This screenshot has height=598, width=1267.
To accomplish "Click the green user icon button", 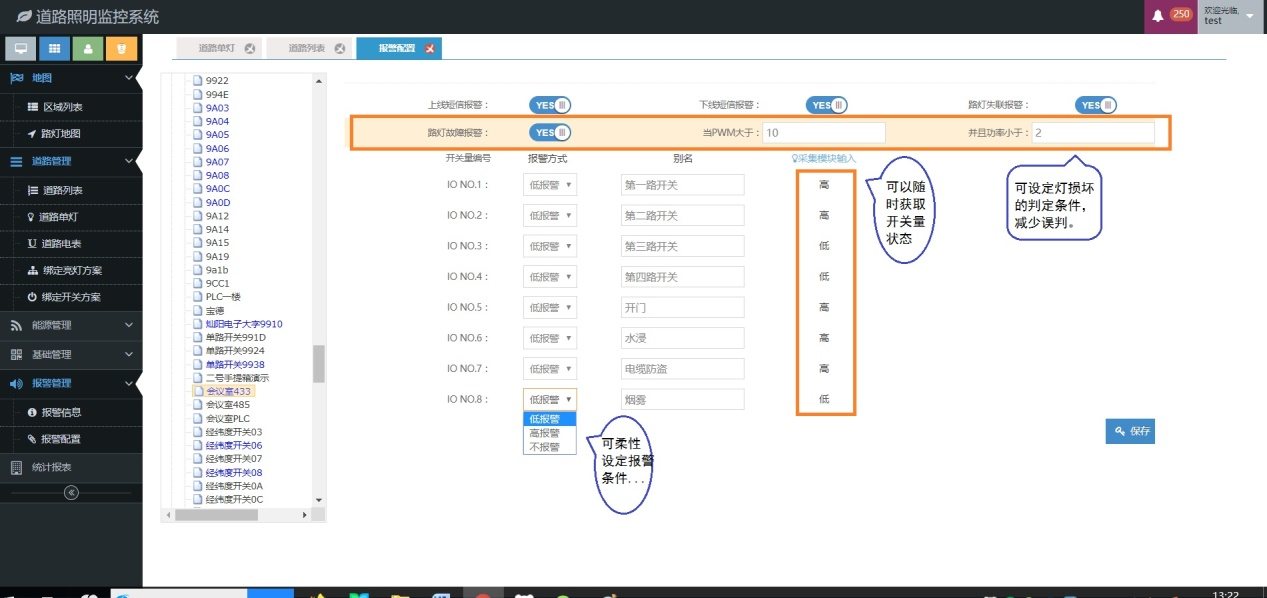I will [x=88, y=48].
